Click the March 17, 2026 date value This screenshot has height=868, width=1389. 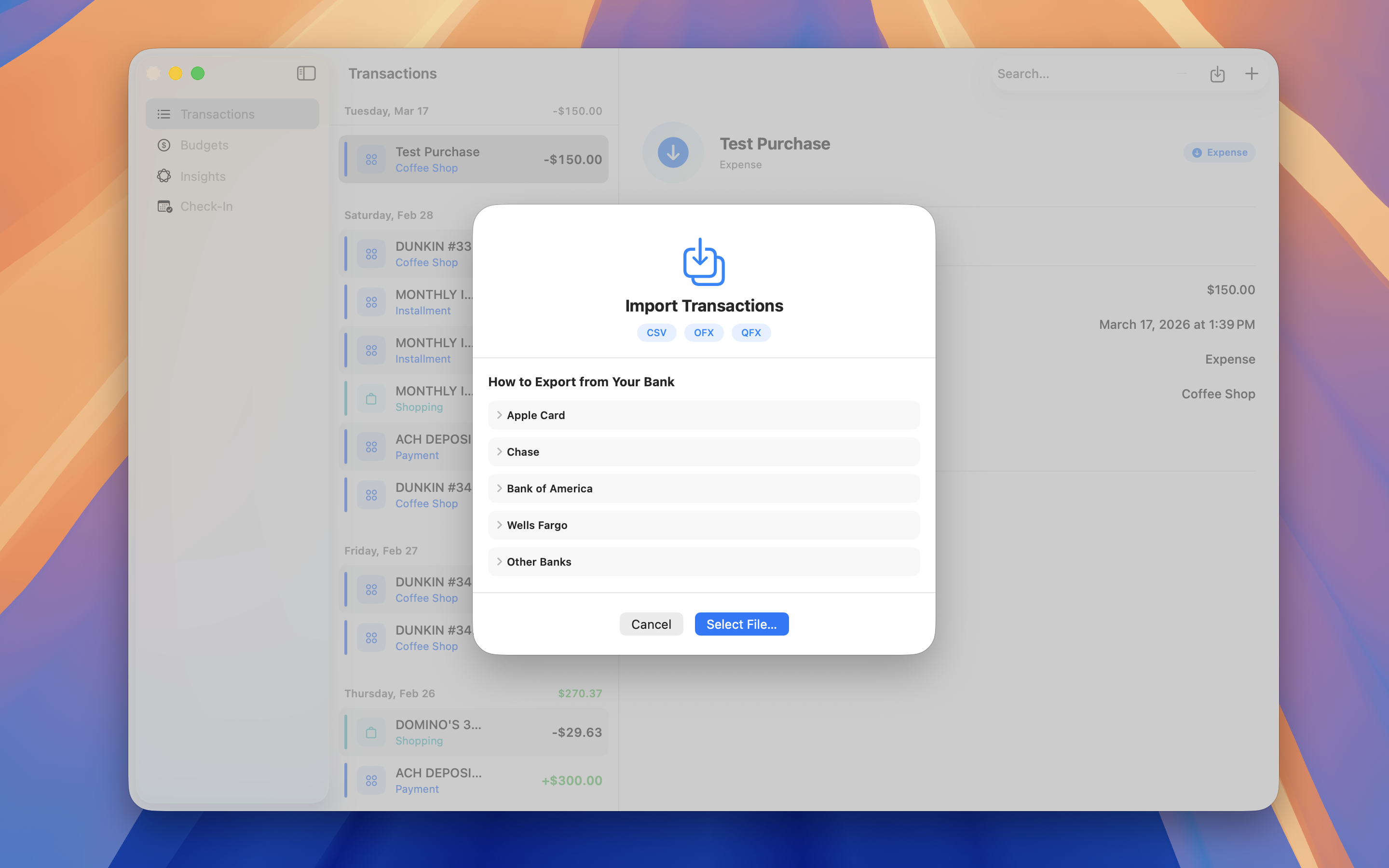coord(1177,325)
